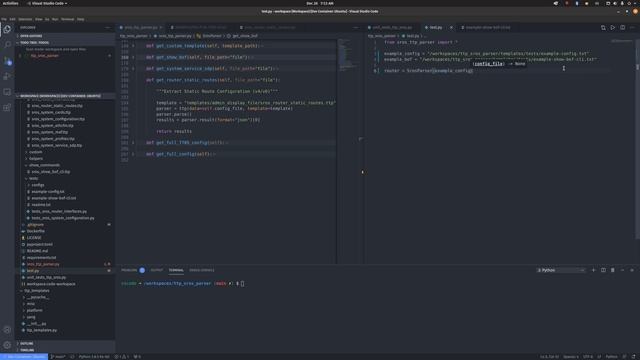Open the Search view in activity bar

[7, 44]
